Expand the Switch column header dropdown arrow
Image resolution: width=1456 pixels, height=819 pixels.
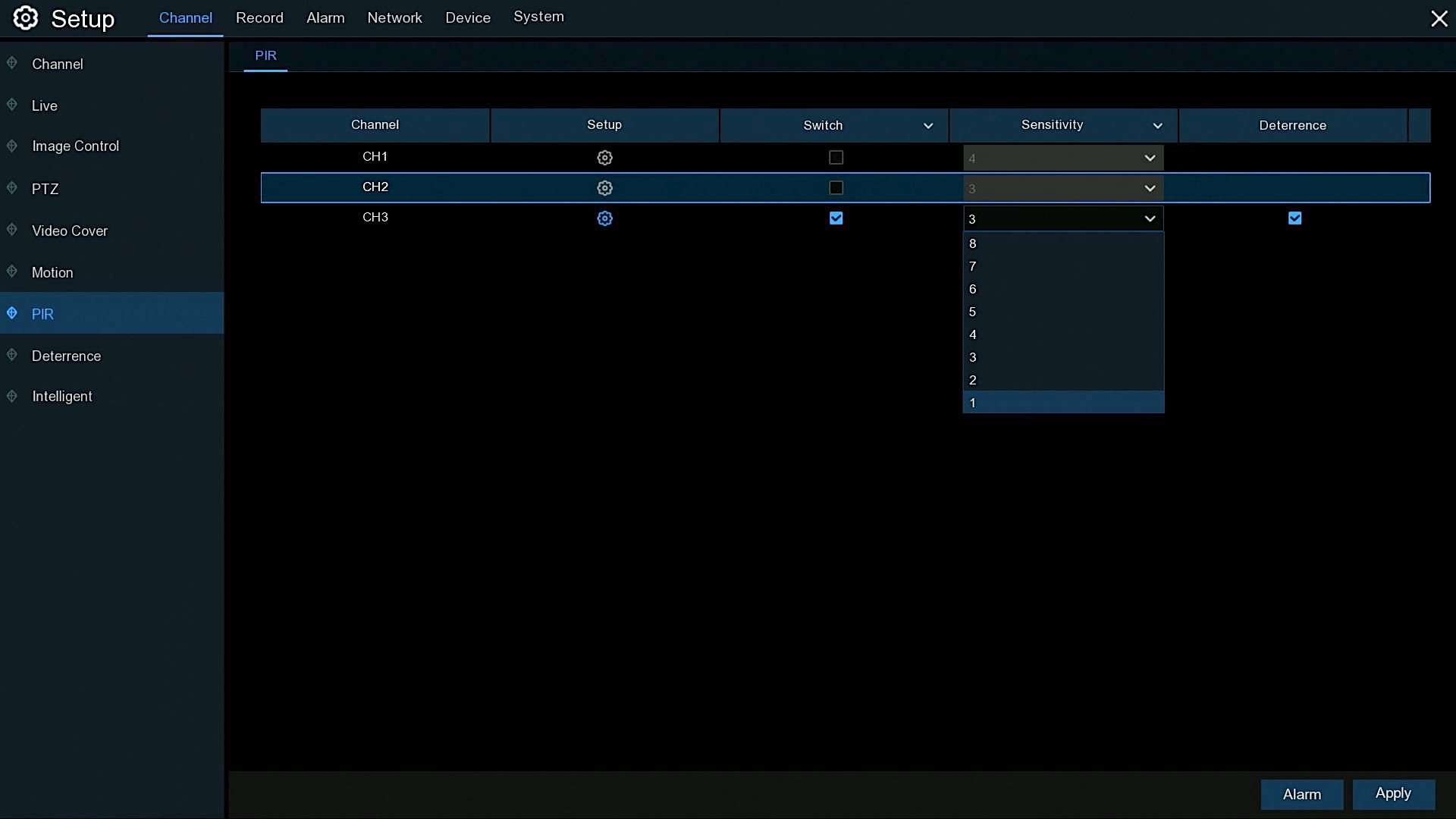point(928,126)
